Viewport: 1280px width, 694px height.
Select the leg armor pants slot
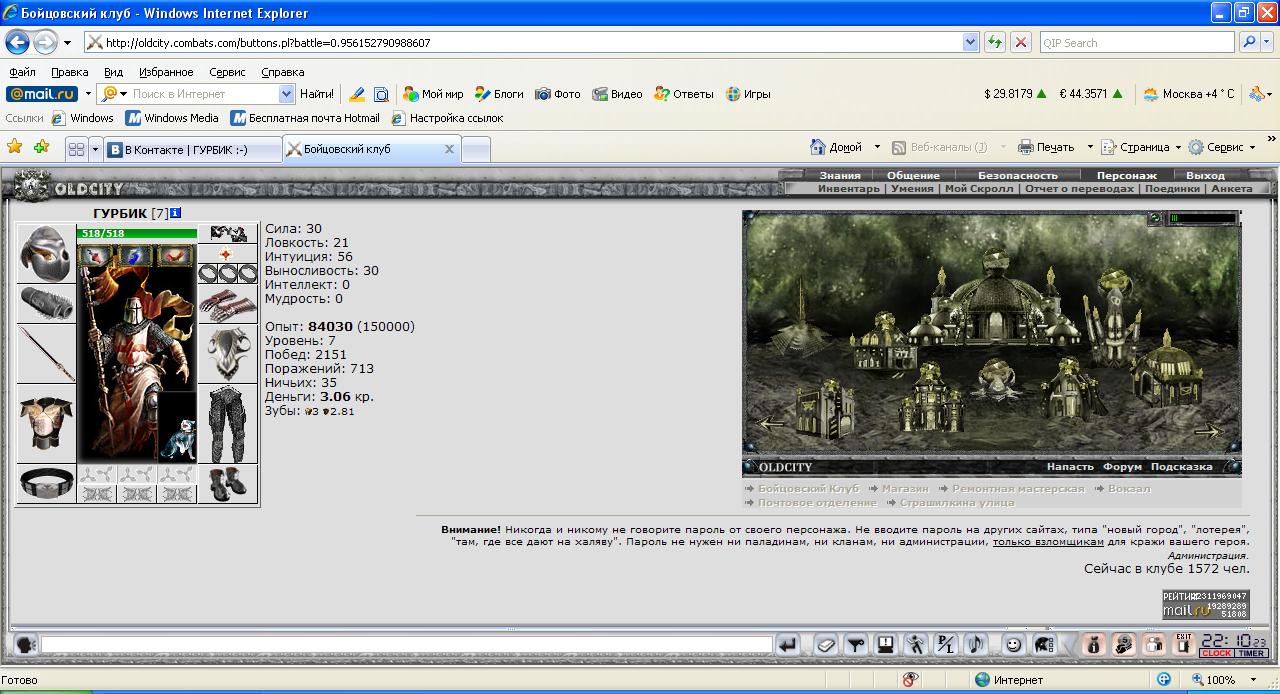[x=228, y=424]
